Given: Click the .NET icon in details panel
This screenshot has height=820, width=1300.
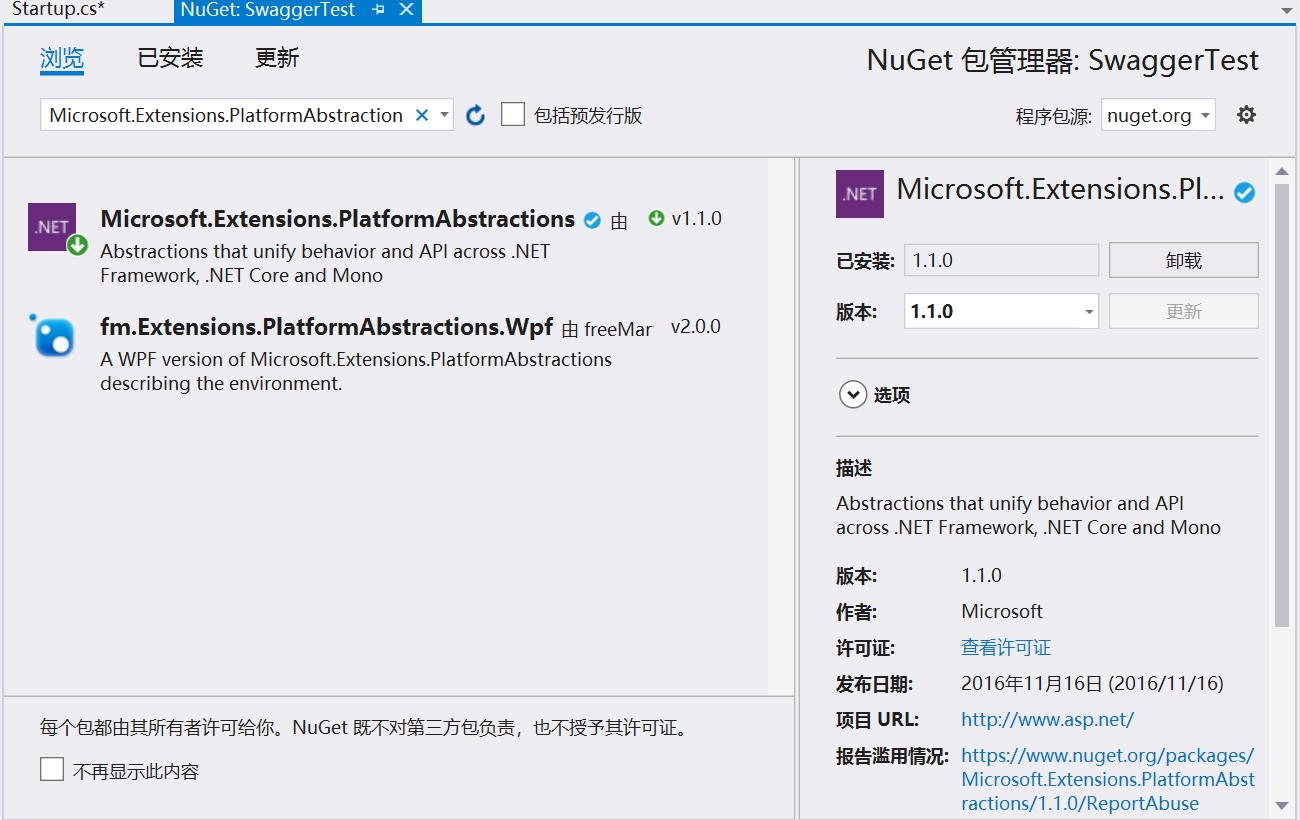Looking at the screenshot, I should point(860,194).
